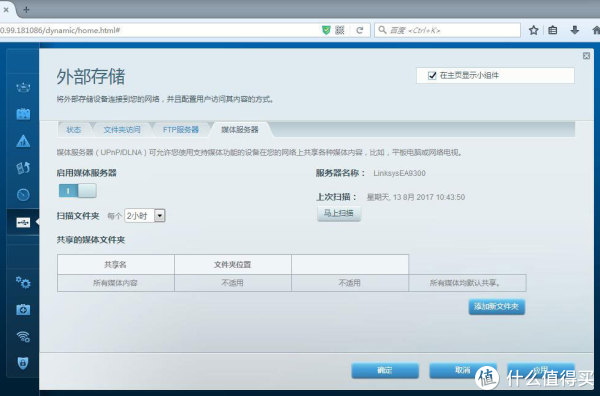Open Troubleshooting medical-kit icon
600x396 pixels.
pos(23,310)
